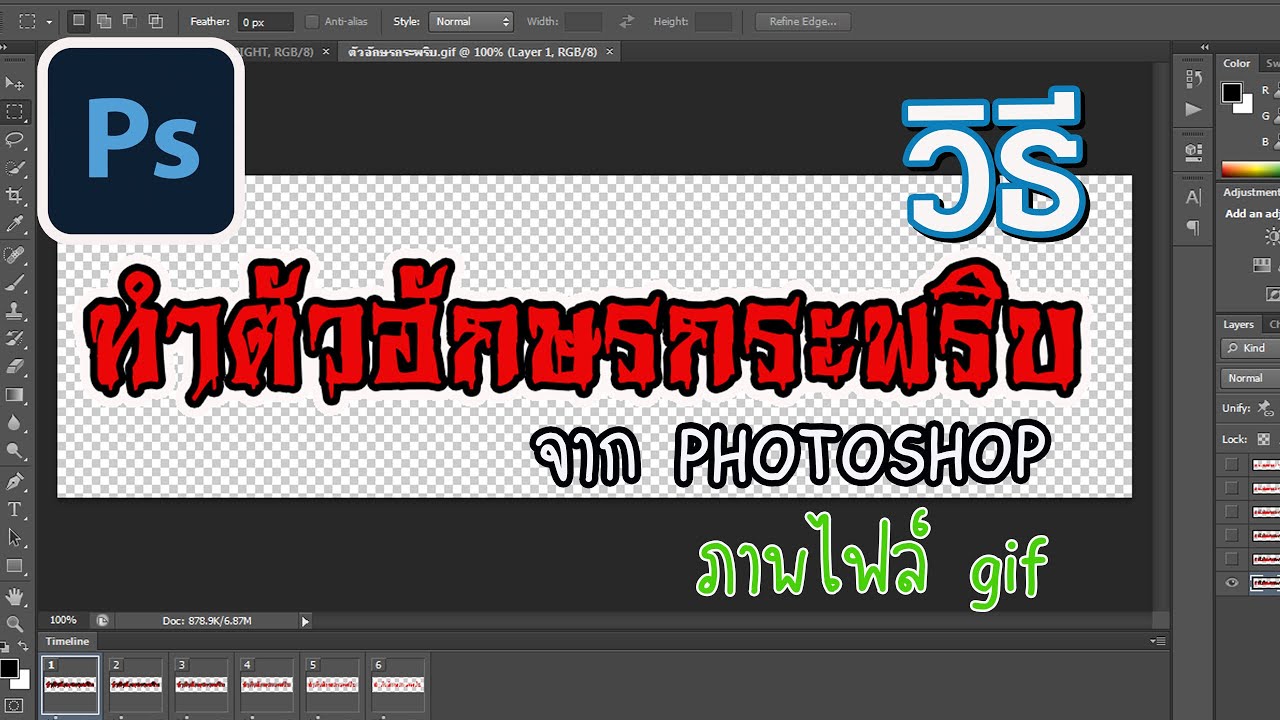Click the foreground color swatch in Color panel

click(x=1232, y=92)
